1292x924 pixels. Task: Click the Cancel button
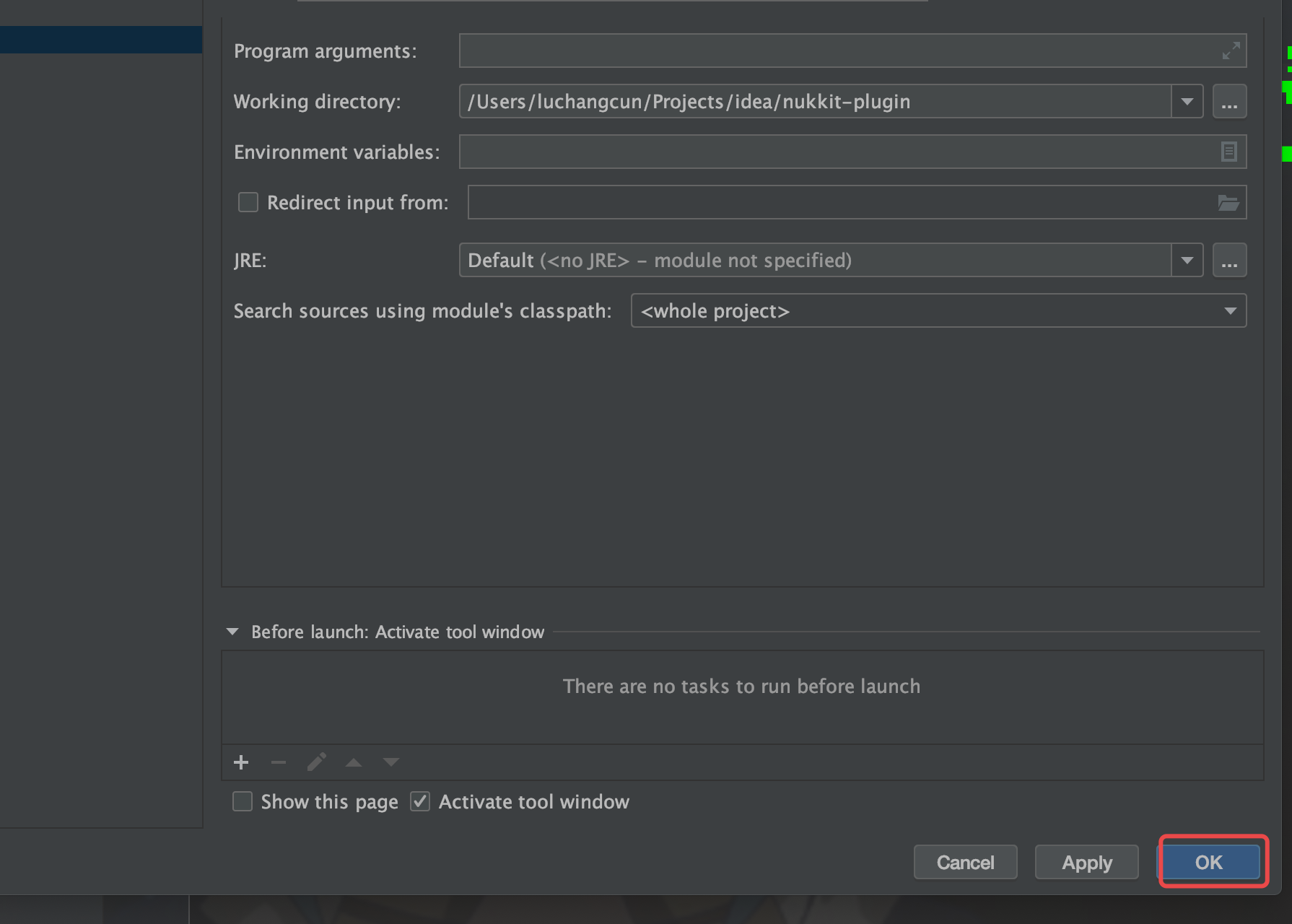point(965,862)
